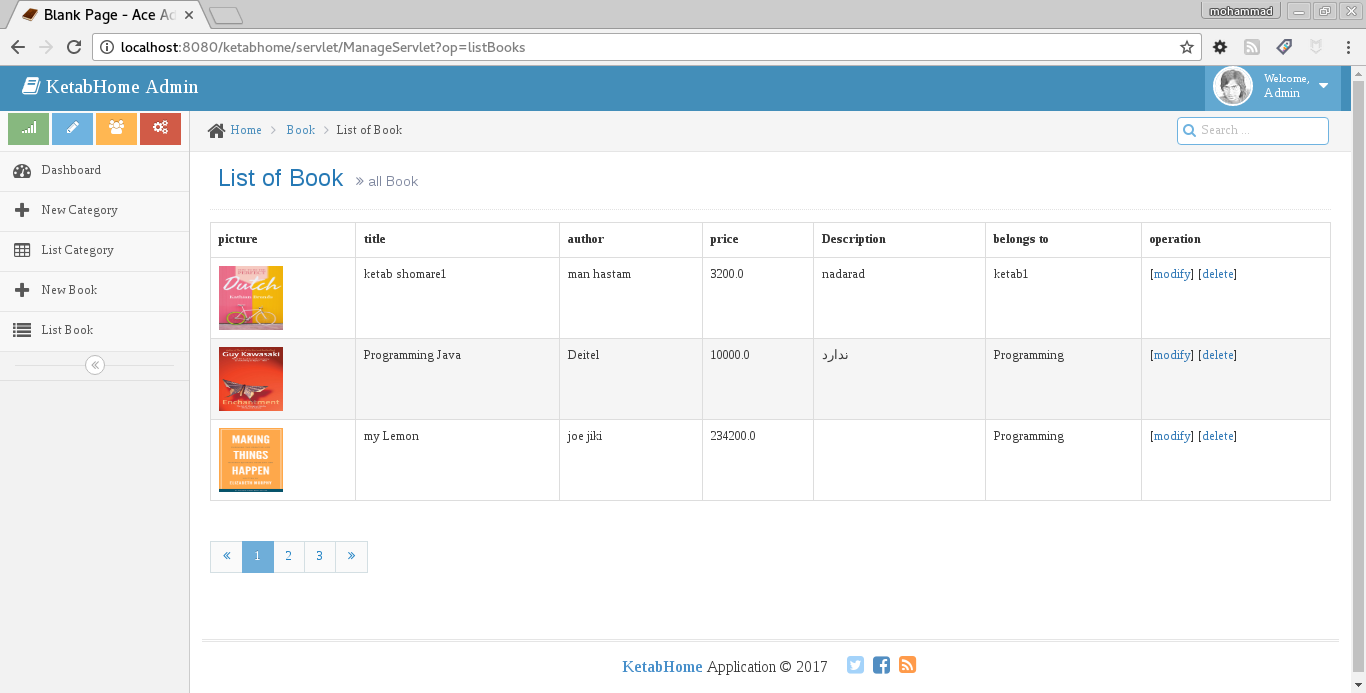This screenshot has width=1366, height=693.
Task: Go to next page in pagination
Action: click(x=352, y=557)
